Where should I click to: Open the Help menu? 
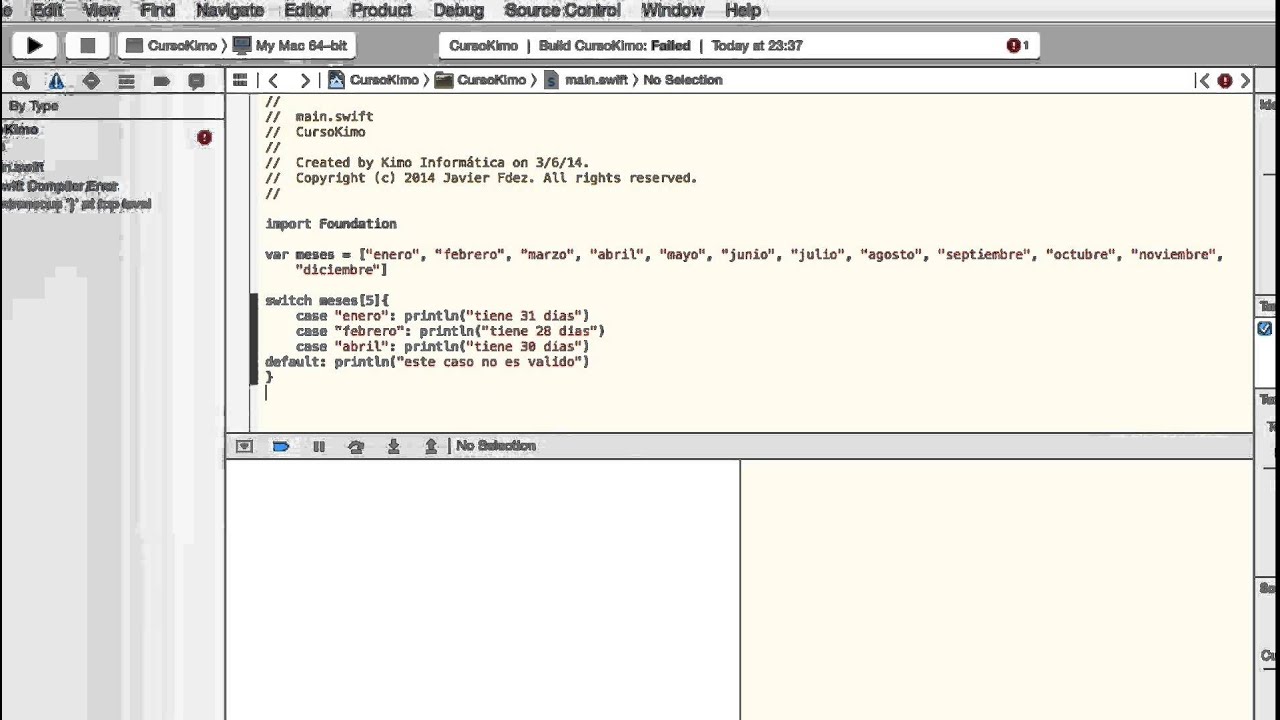click(743, 10)
